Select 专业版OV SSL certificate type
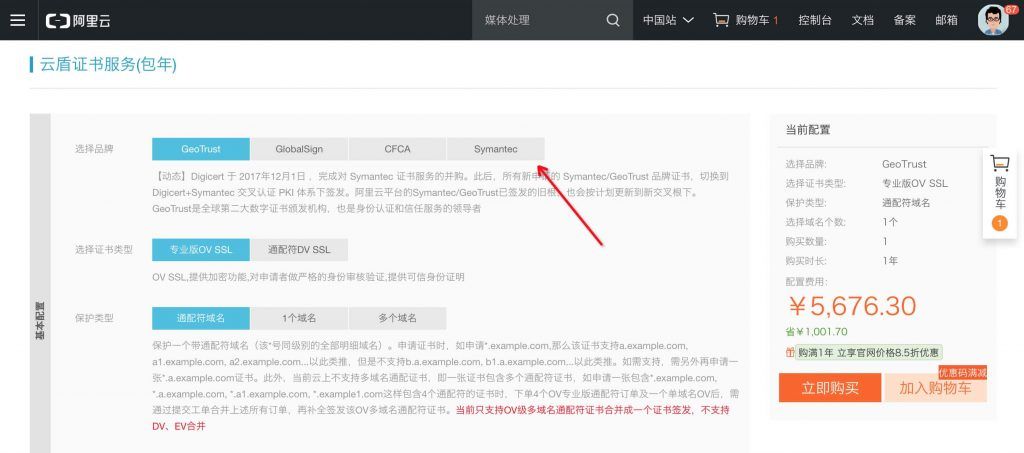 pyautogui.click(x=201, y=249)
